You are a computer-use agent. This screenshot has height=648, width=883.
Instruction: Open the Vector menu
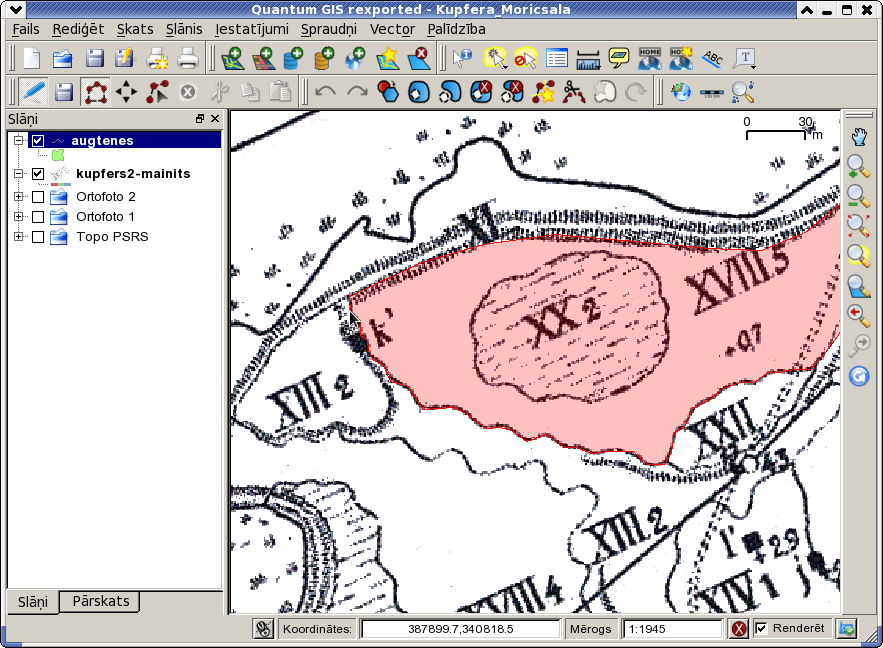[x=392, y=29]
